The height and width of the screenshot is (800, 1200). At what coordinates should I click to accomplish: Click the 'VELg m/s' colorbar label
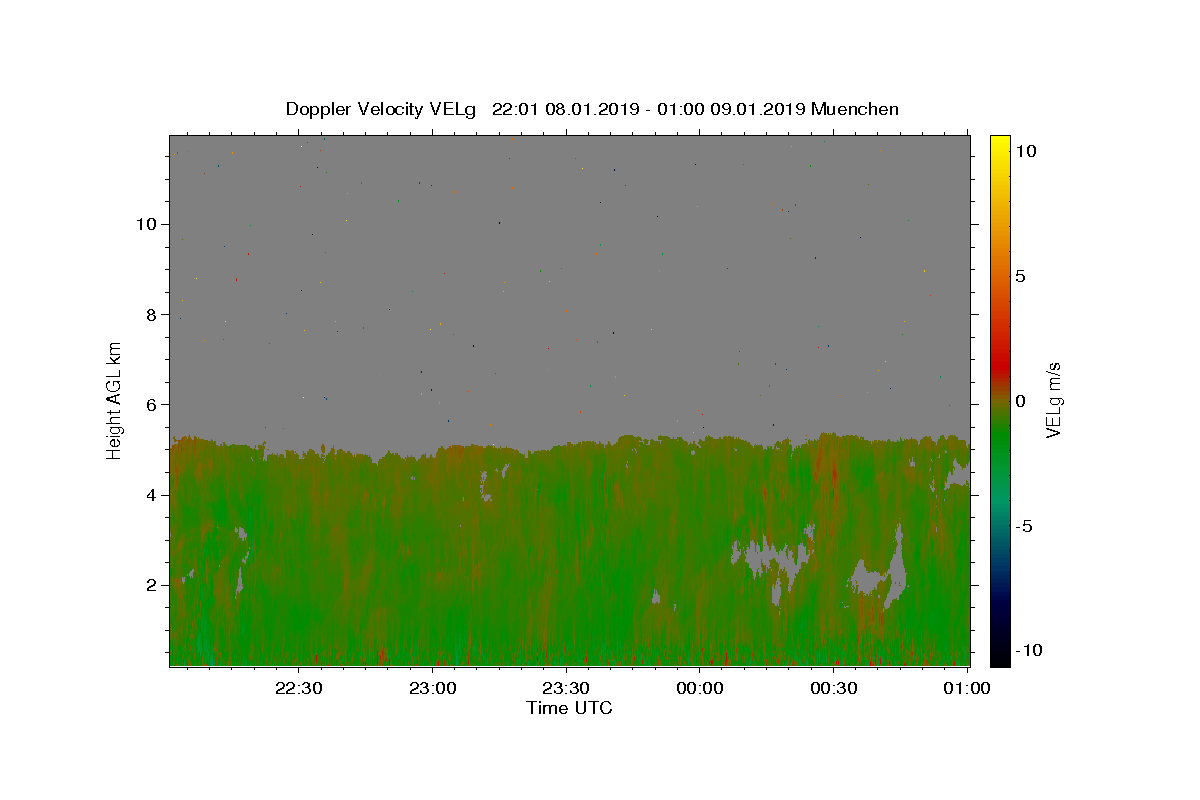coord(1053,400)
